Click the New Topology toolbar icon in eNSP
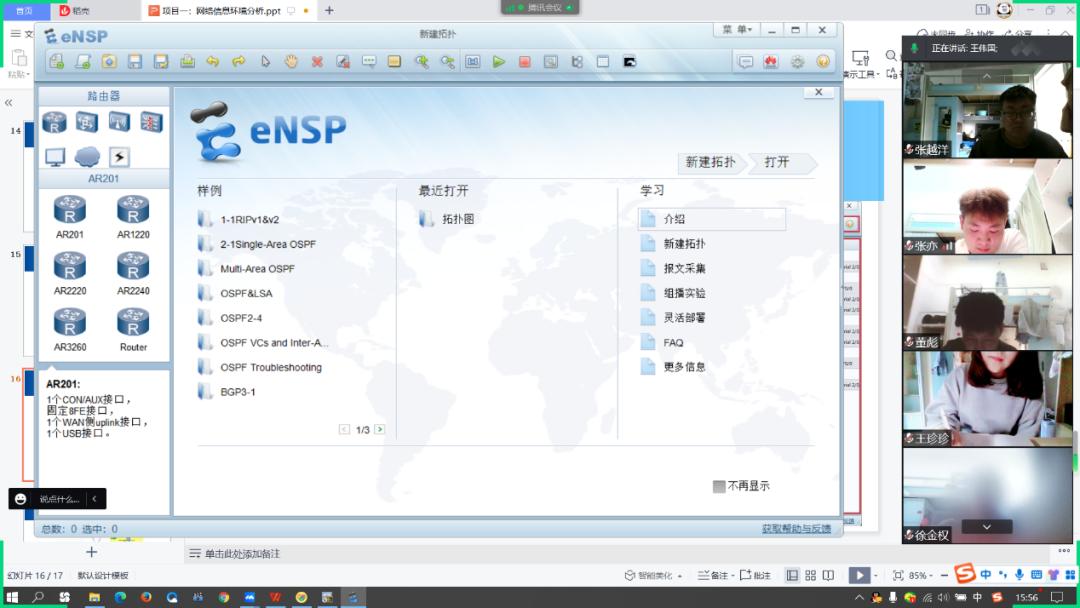The image size is (1080, 608). pyautogui.click(x=56, y=62)
